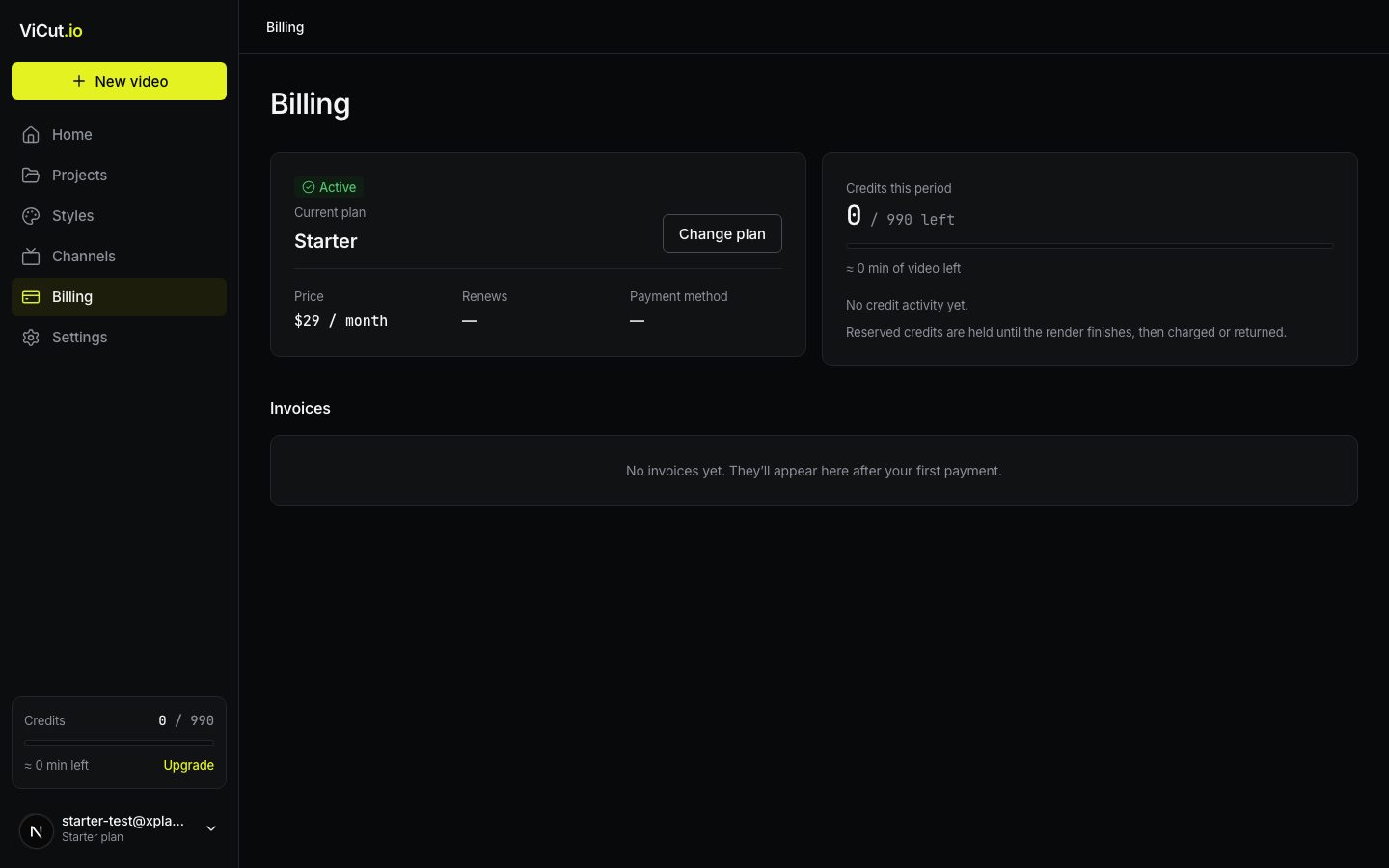Click the ViCut.io logo
The image size is (1389, 868).
click(51, 30)
